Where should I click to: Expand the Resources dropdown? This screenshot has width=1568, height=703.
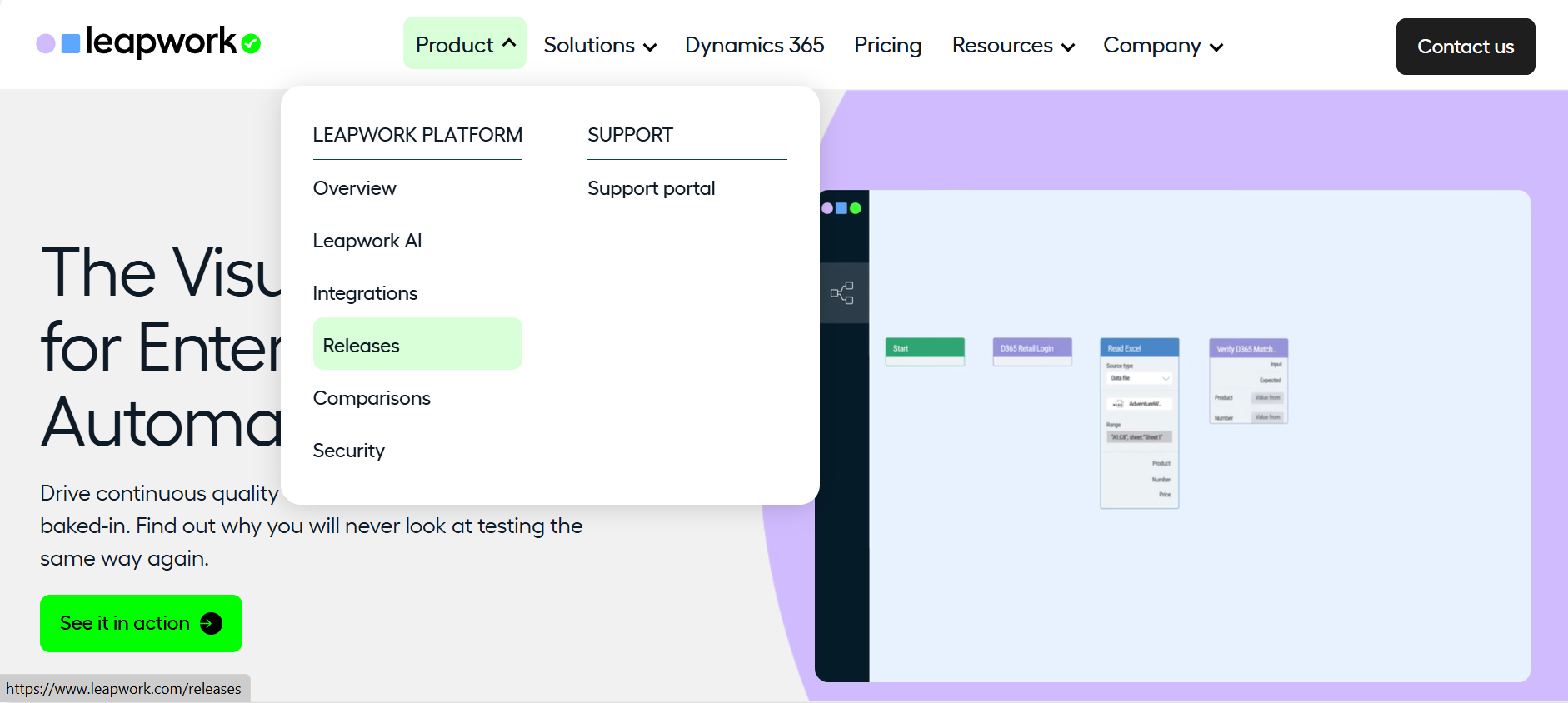tap(1012, 46)
